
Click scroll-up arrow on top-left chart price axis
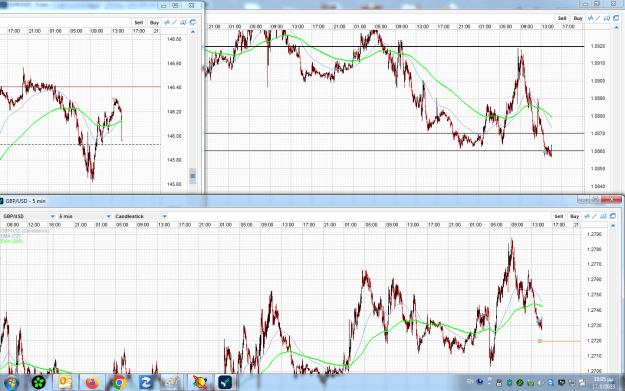(x=193, y=32)
